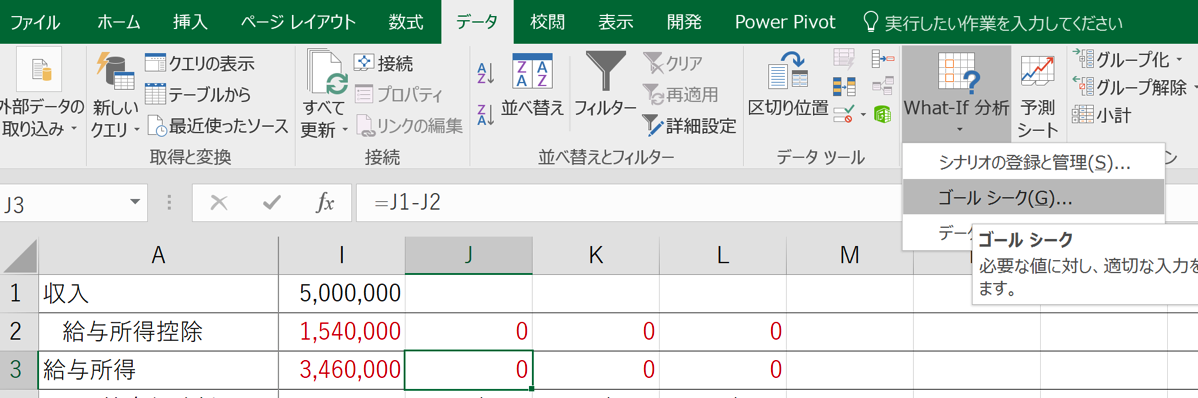
Task: Click cell containing 3,460,000
Action: [342, 370]
